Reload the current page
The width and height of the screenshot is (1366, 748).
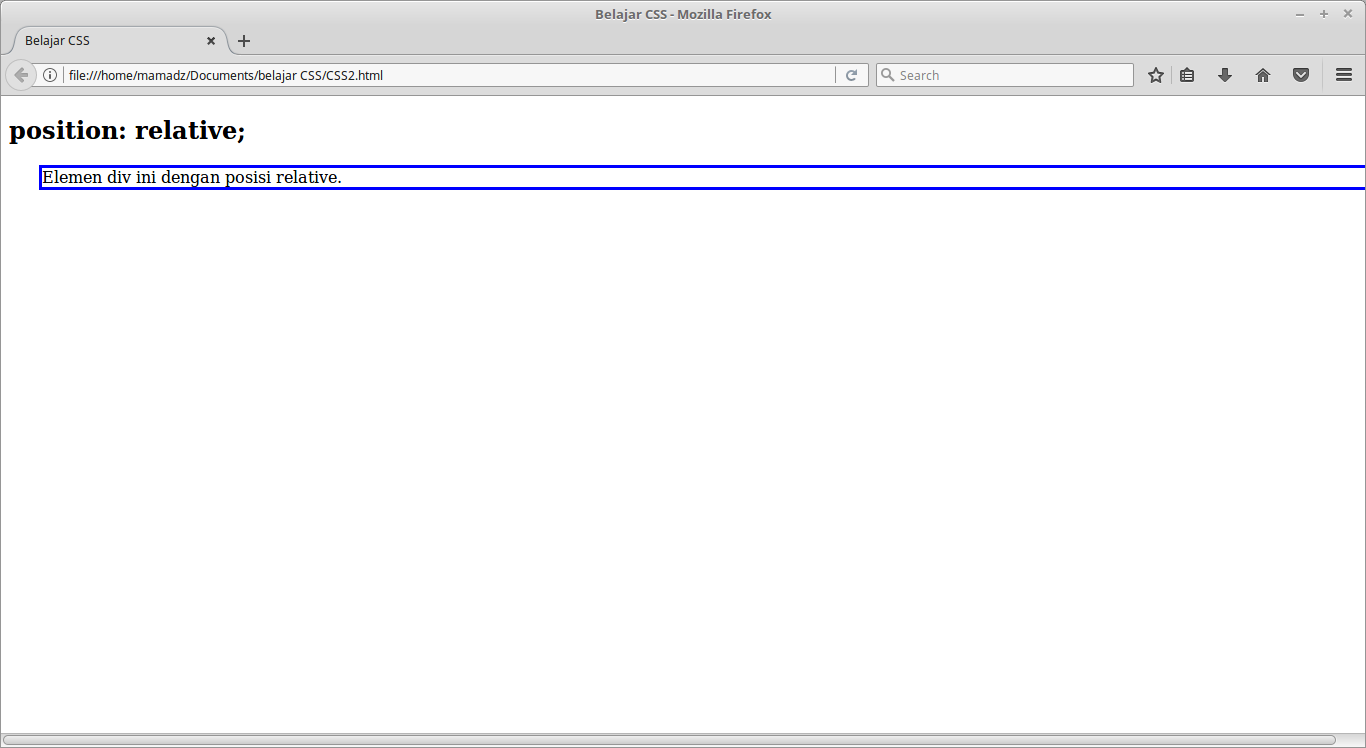coord(852,75)
